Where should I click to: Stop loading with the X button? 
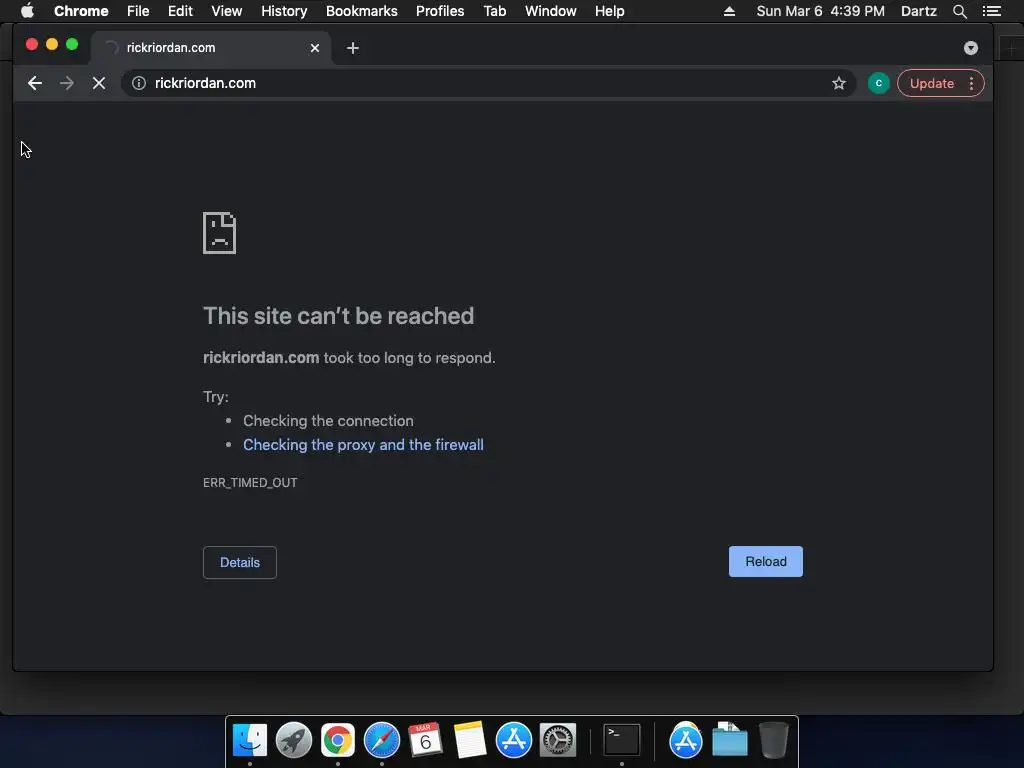(99, 83)
